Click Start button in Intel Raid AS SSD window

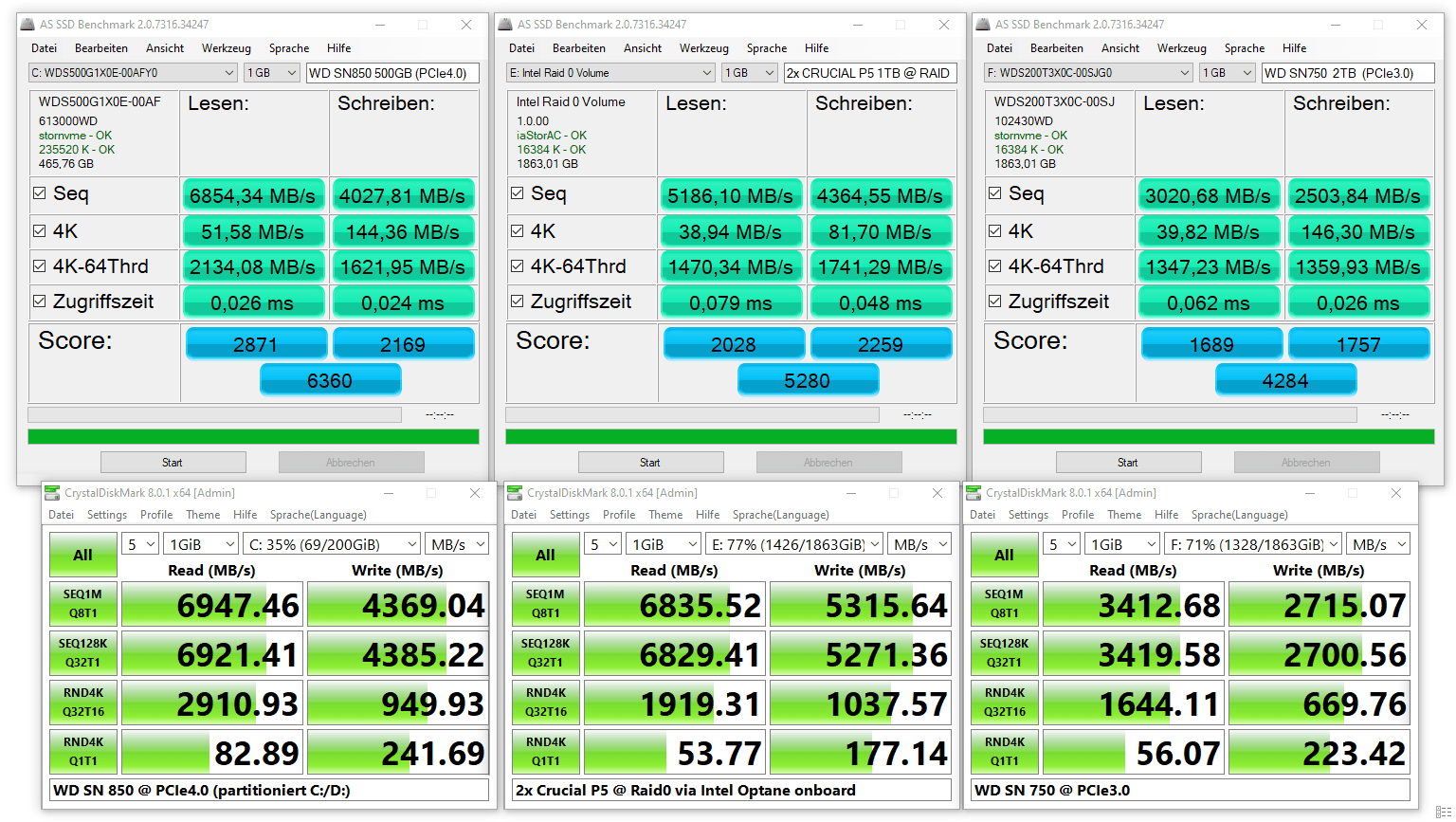coord(651,463)
